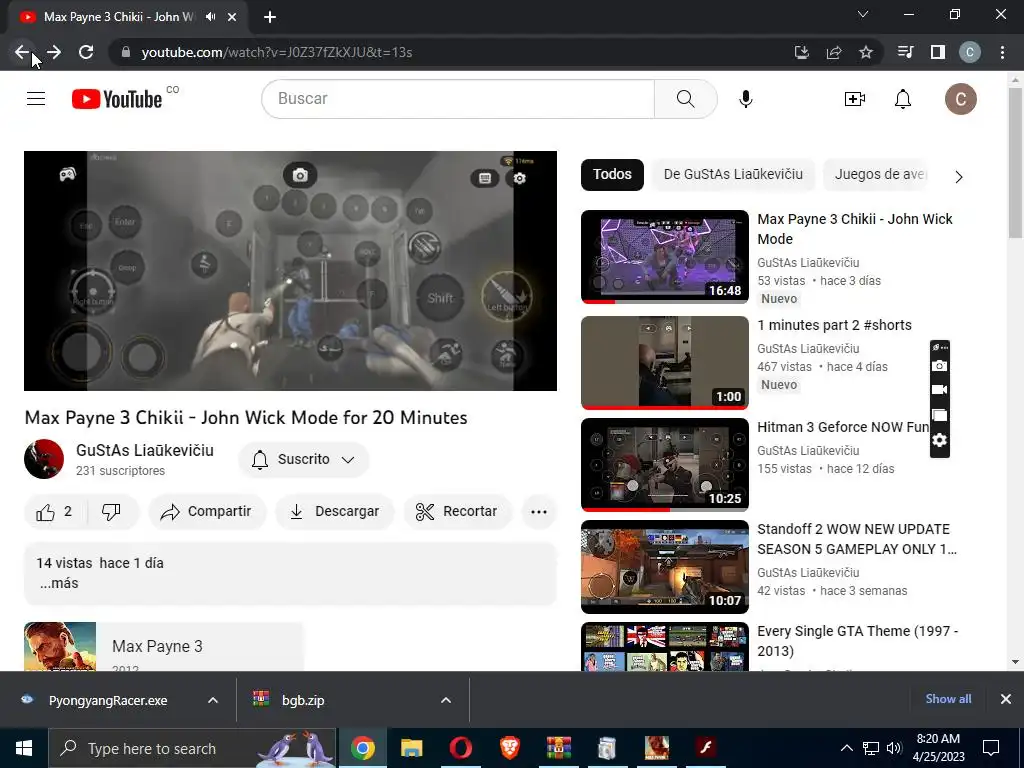
Task: Open Chrome media controls icon
Action: pyautogui.click(x=906, y=52)
